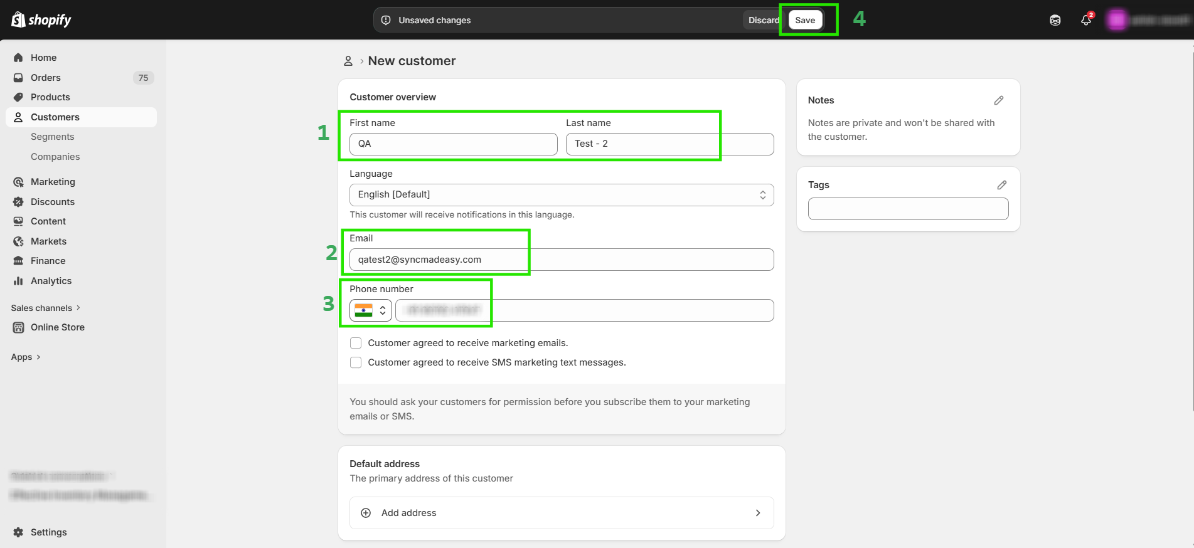Enable marketing emails consent checkbox
The image size is (1194, 548).
pyautogui.click(x=356, y=343)
